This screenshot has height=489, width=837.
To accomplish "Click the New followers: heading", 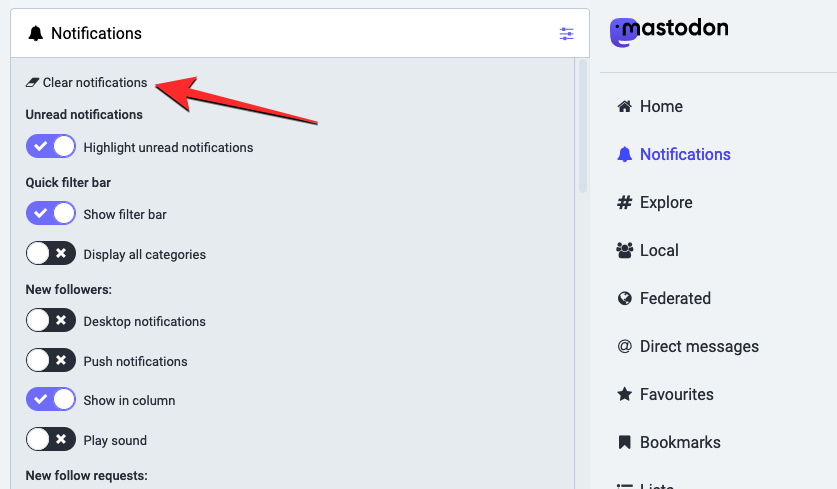I will [x=69, y=289].
